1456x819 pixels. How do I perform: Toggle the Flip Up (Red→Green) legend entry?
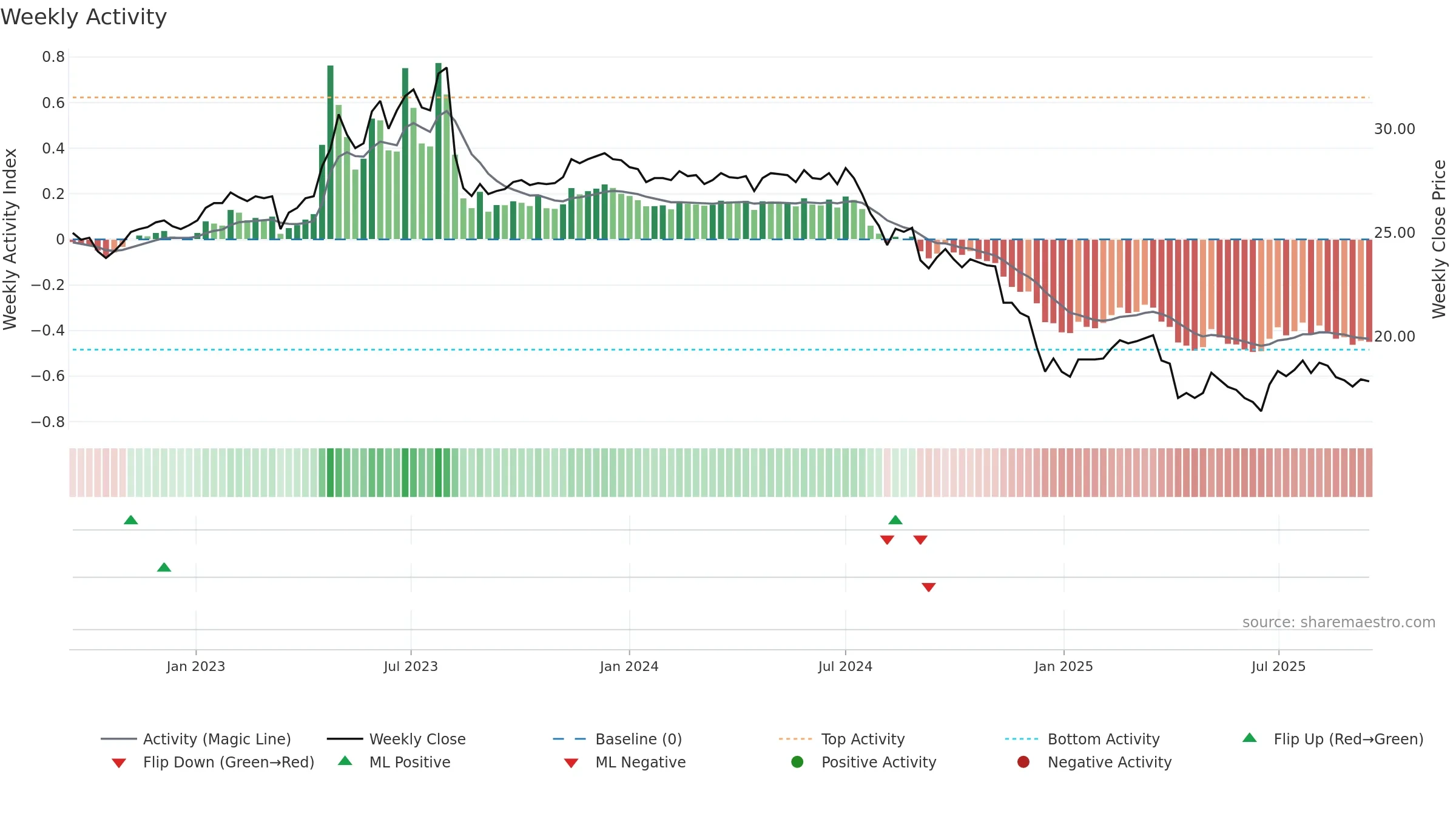tap(1333, 739)
